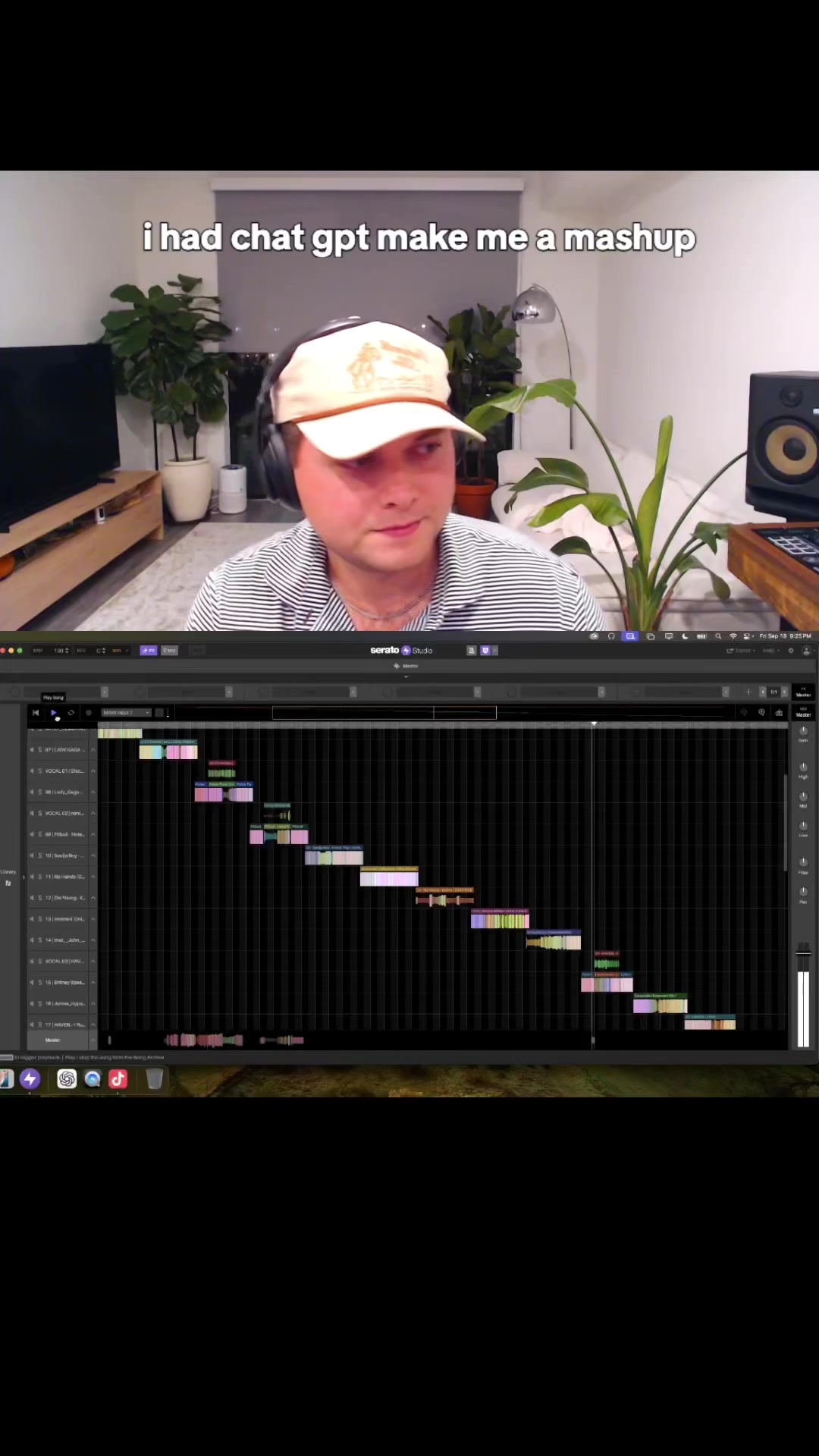The width and height of the screenshot is (819, 1456).
Task: Open settings gear in Serato Studio
Action: point(791,651)
